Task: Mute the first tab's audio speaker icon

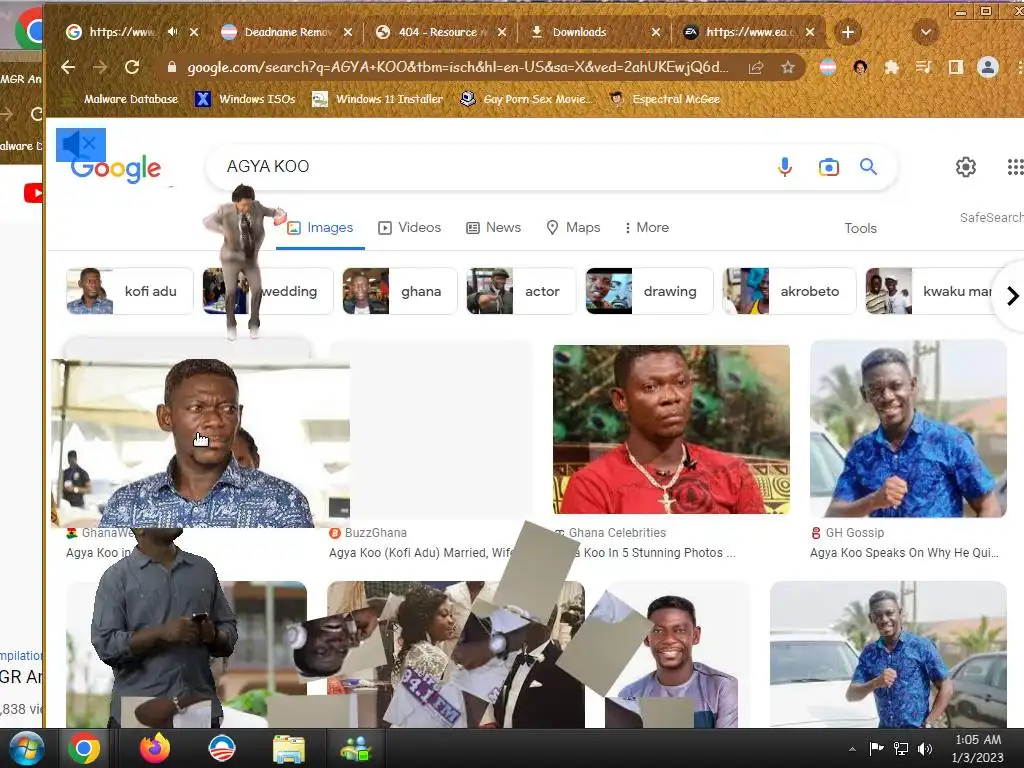Action: pyautogui.click(x=172, y=31)
